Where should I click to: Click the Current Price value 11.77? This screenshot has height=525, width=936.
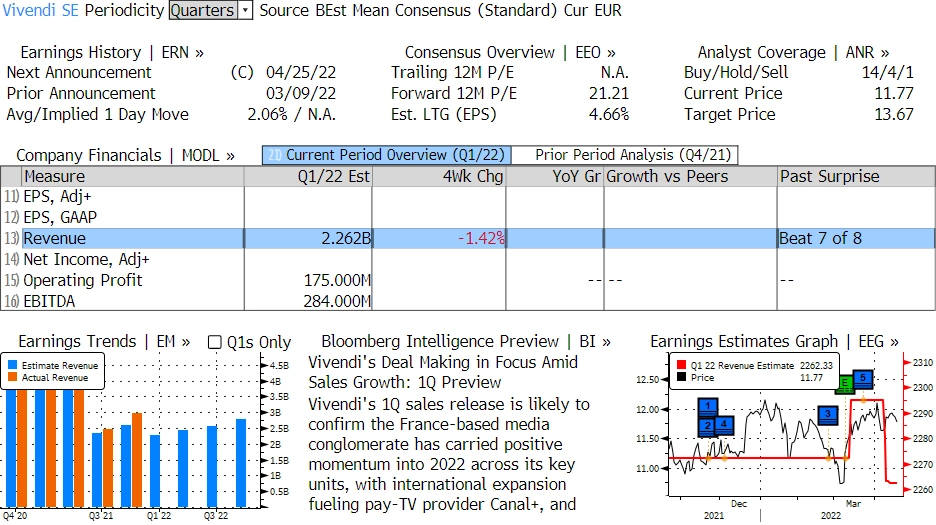894,94
